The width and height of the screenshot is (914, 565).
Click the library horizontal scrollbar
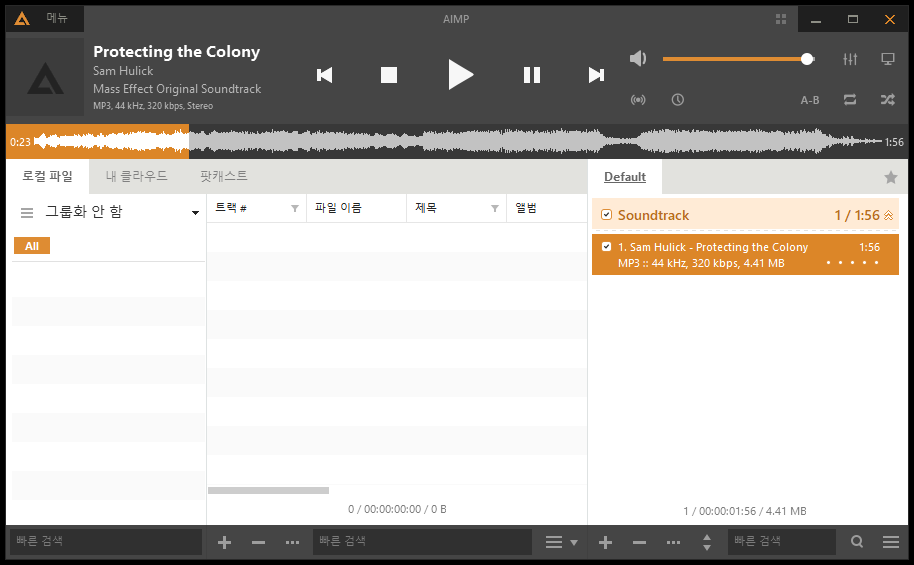tap(268, 490)
